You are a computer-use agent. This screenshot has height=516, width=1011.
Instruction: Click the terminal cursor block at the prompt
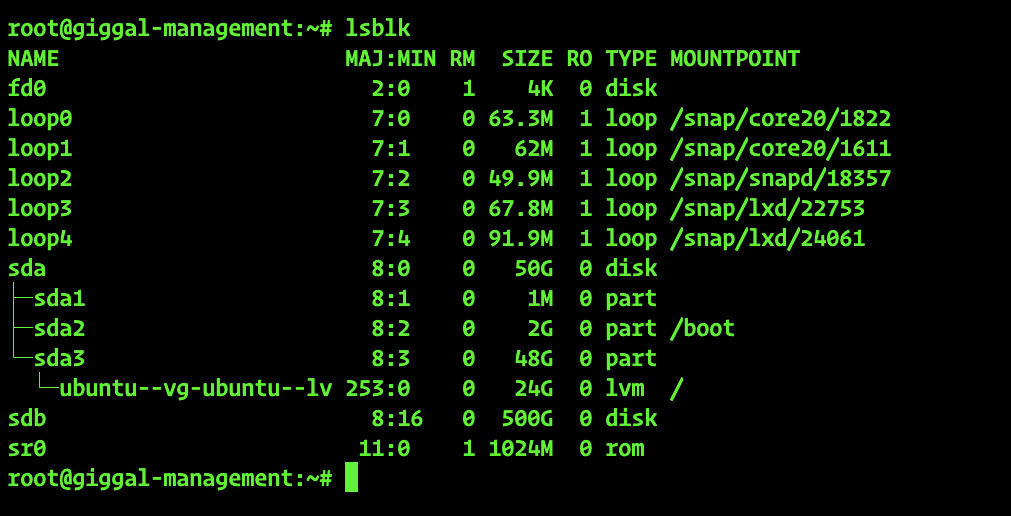(x=351, y=477)
